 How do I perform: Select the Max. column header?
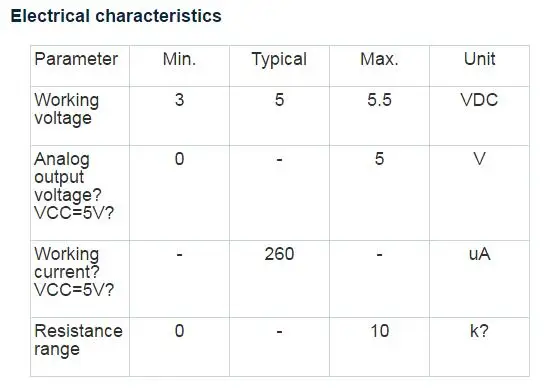pos(379,59)
